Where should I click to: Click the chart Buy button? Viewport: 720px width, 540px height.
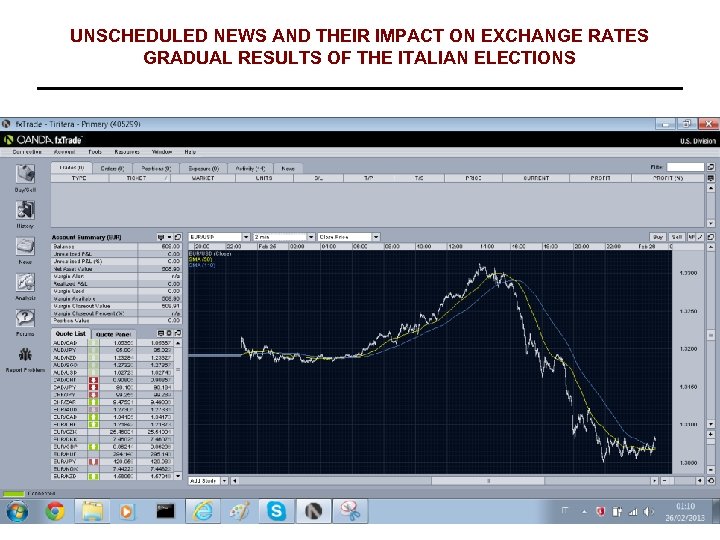(658, 237)
